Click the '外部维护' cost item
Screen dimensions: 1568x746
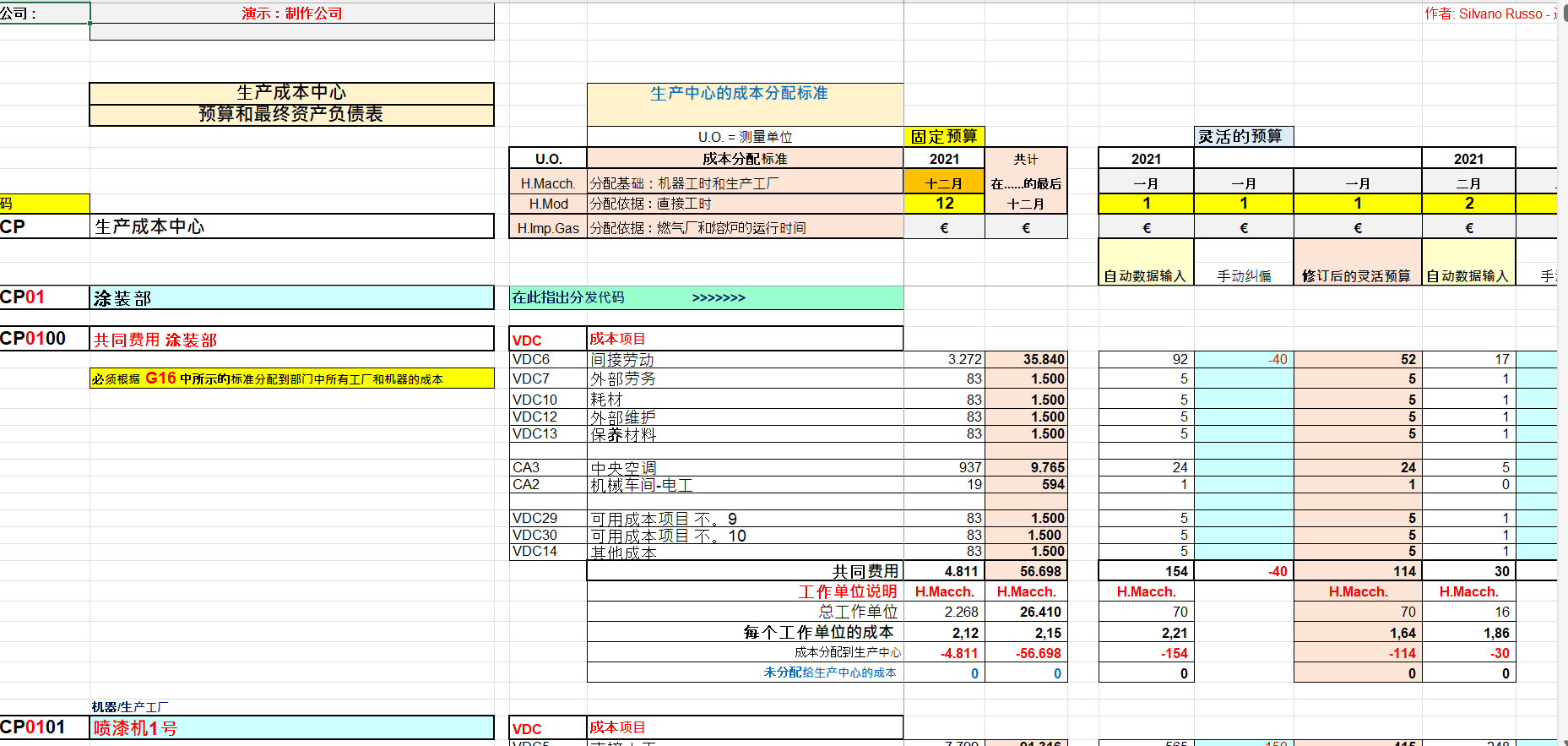pyautogui.click(x=745, y=417)
